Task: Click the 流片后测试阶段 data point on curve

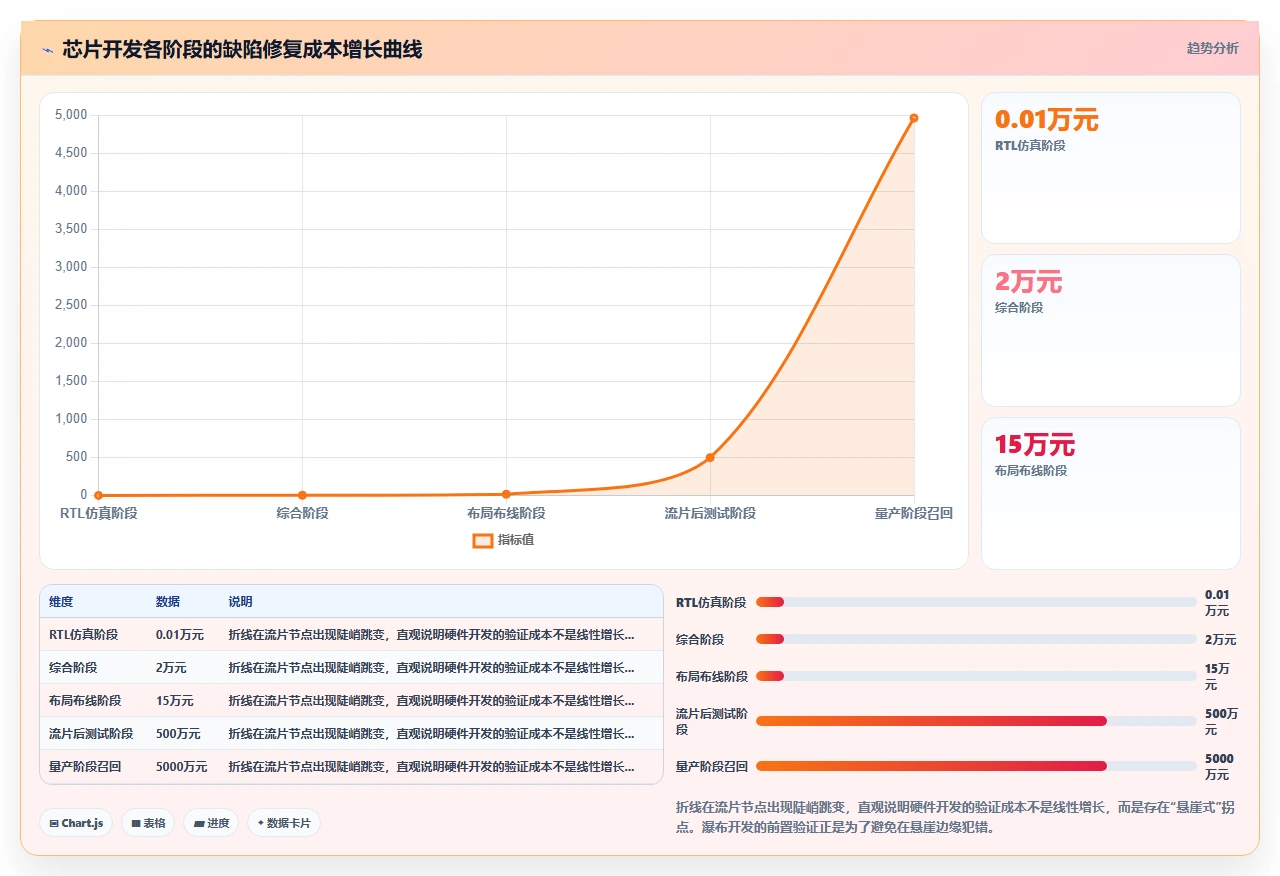Action: (x=710, y=457)
